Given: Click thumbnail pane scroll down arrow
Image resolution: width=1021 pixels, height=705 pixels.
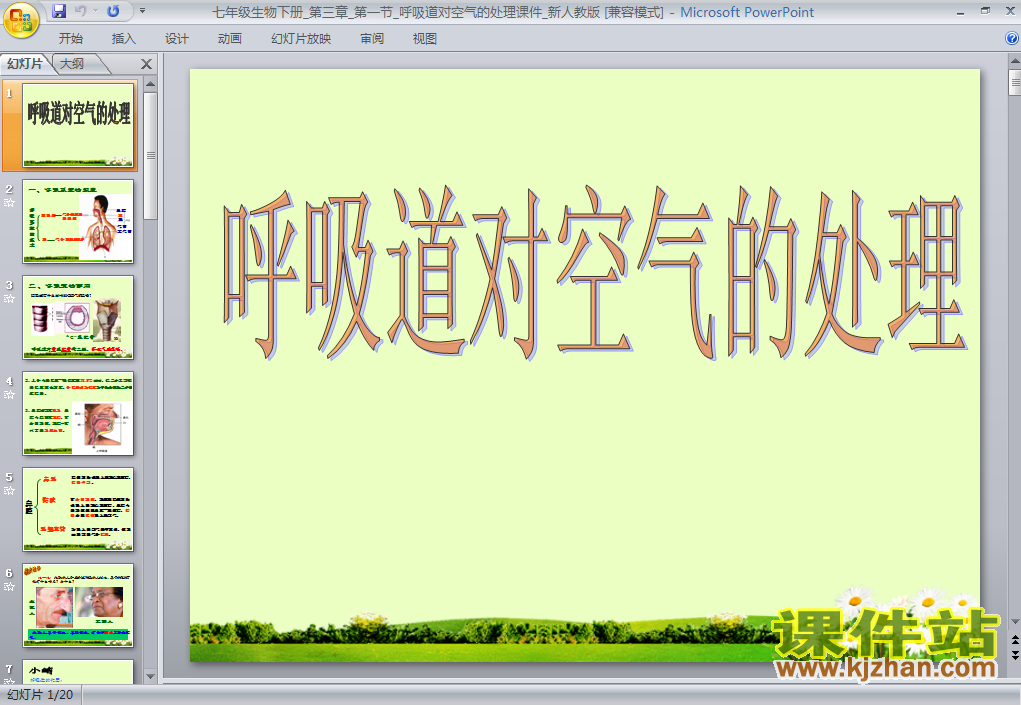Looking at the screenshot, I should coord(150,676).
